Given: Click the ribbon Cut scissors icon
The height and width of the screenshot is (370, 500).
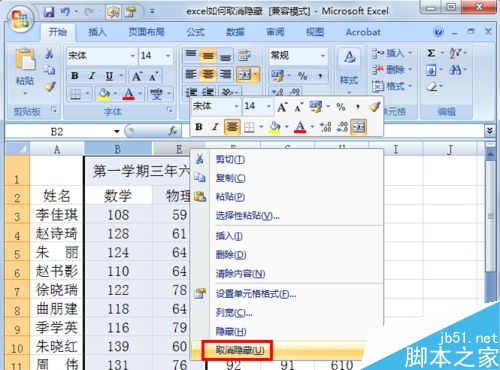Looking at the screenshot, I should pos(50,53).
